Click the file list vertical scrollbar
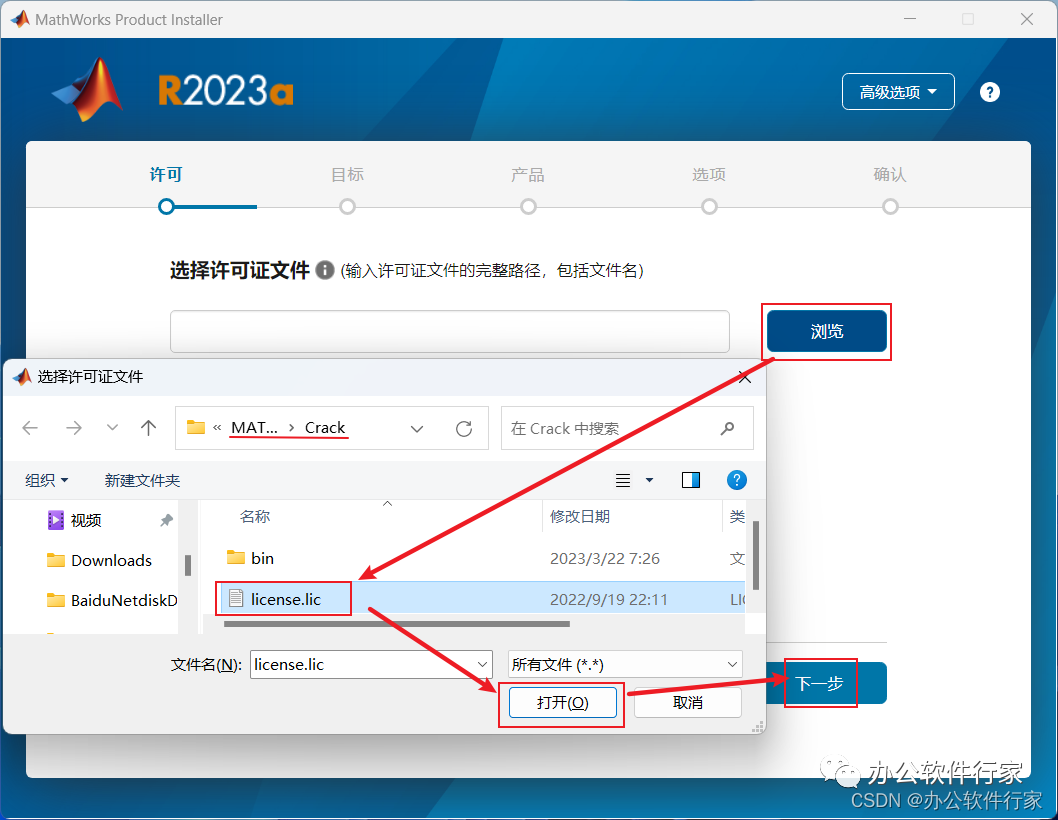The width and height of the screenshot is (1058, 820). click(x=756, y=555)
